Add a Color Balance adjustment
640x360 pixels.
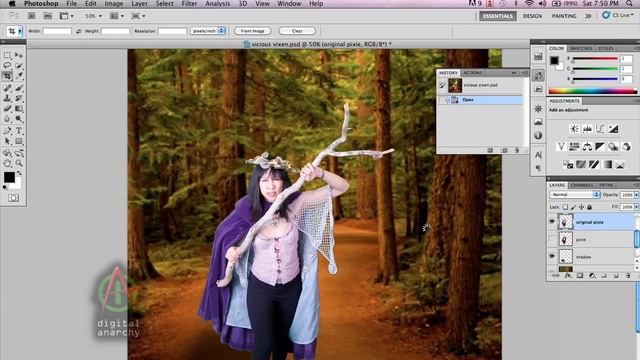[587, 147]
